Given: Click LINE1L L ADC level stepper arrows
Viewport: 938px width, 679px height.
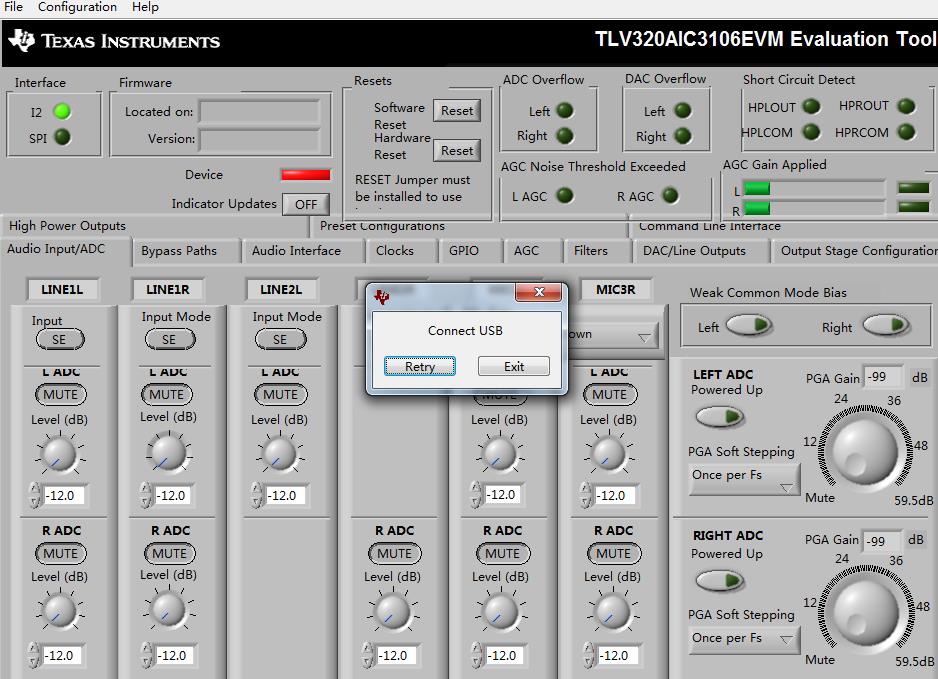Looking at the screenshot, I should (34, 495).
